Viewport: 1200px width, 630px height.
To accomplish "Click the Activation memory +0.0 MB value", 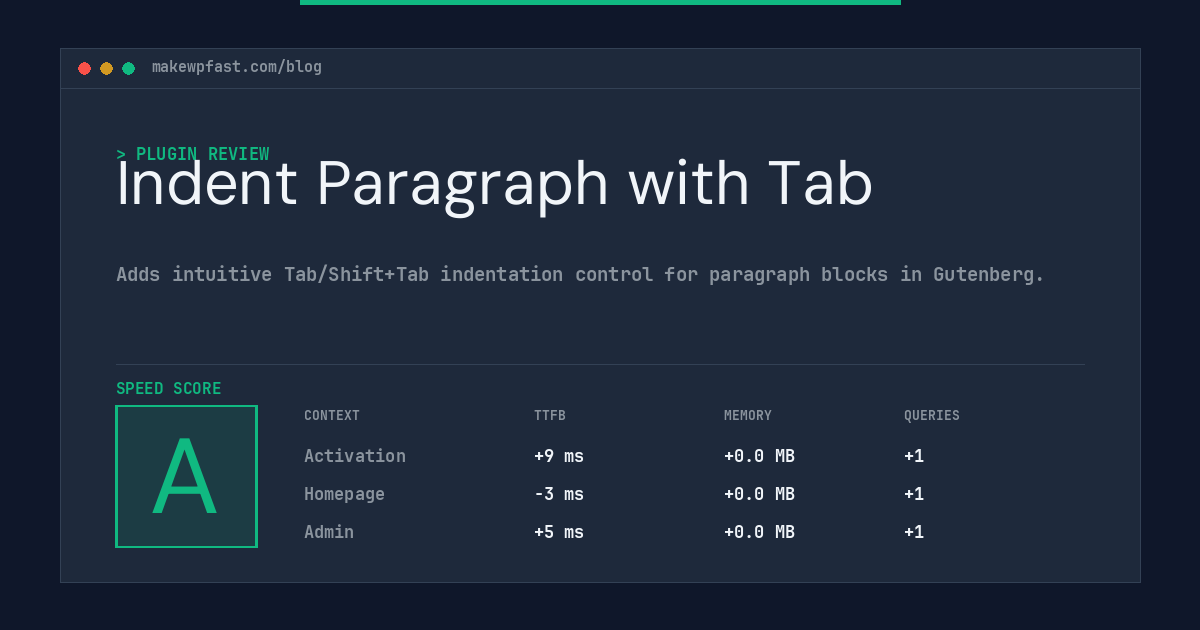I will [759, 456].
